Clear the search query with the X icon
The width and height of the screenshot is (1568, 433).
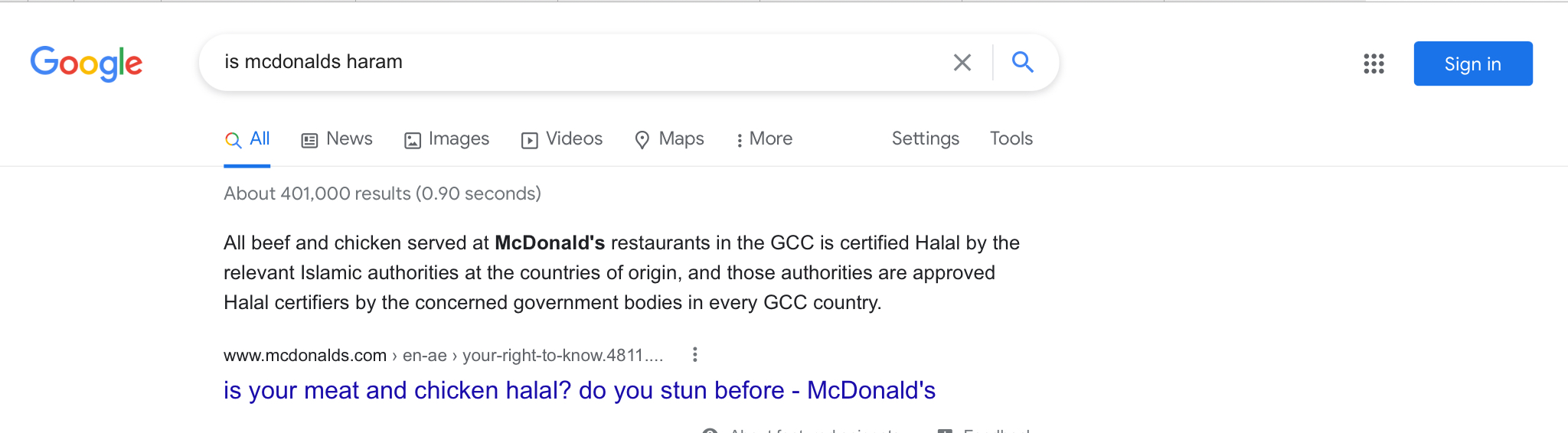point(962,63)
